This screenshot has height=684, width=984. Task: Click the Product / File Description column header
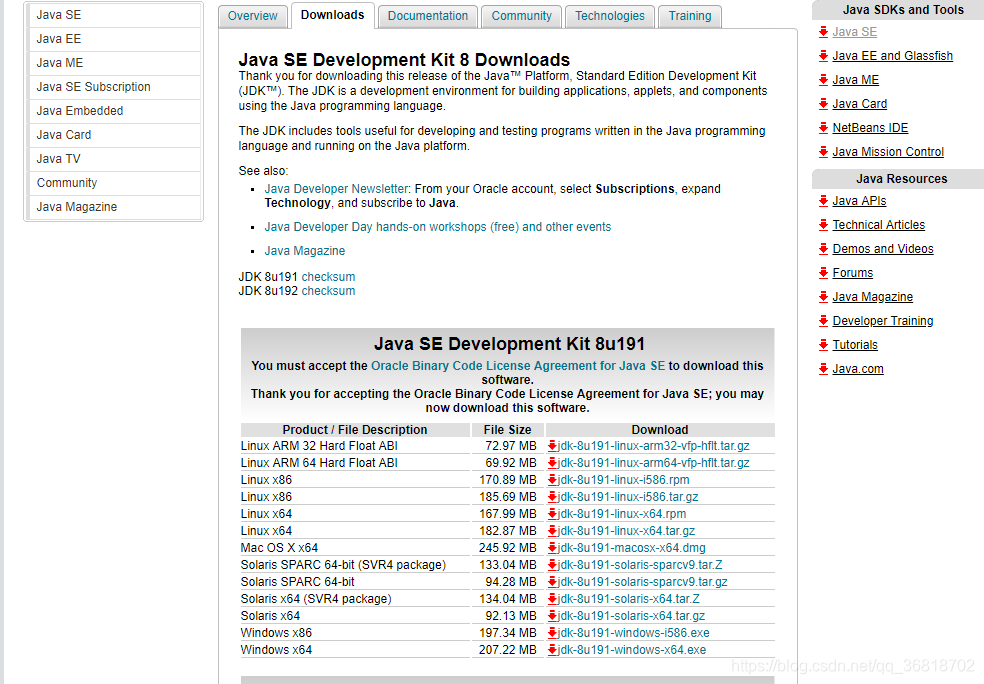355,430
